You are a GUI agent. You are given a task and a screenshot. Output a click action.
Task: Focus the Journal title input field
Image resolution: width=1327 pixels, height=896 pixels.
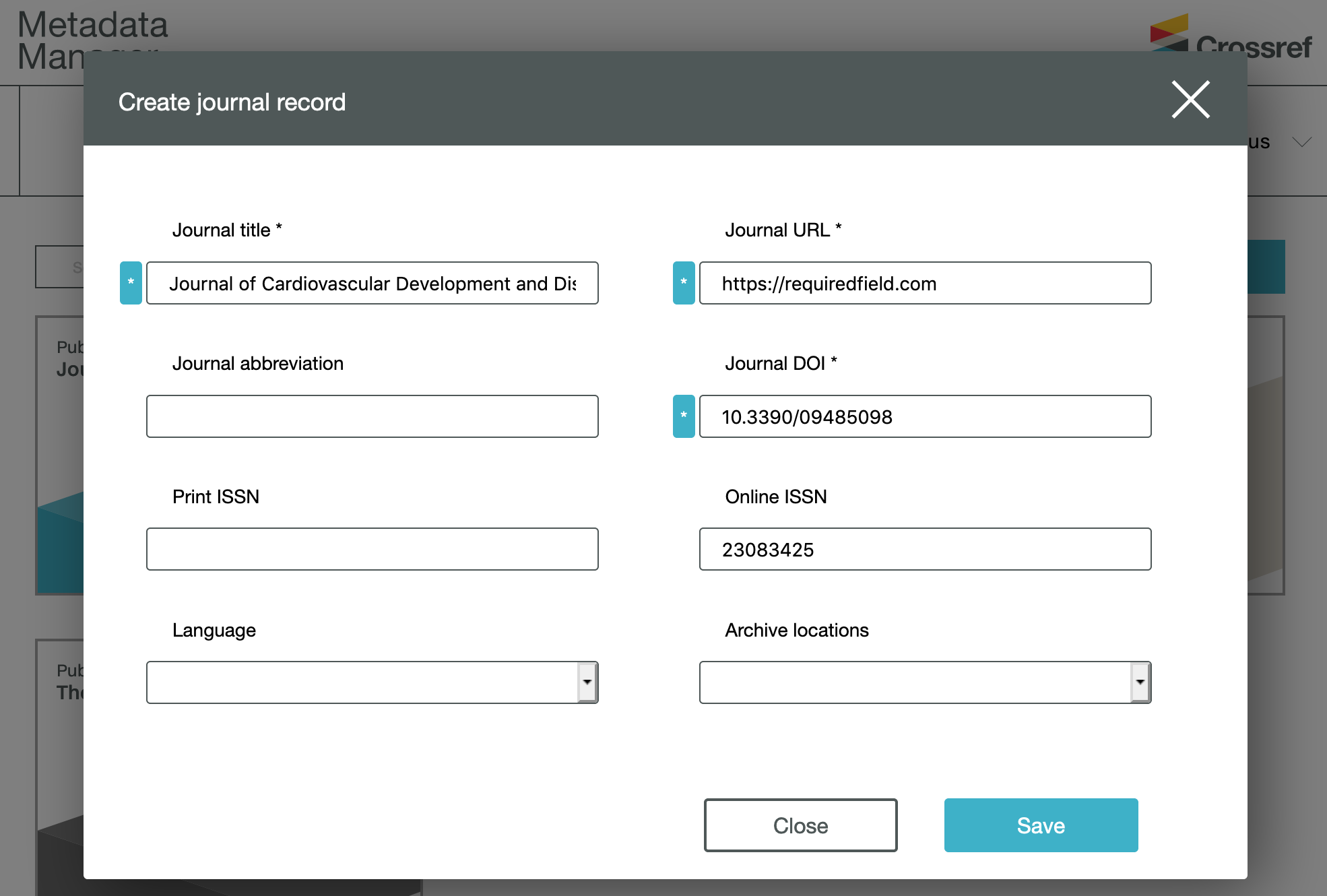click(x=372, y=283)
